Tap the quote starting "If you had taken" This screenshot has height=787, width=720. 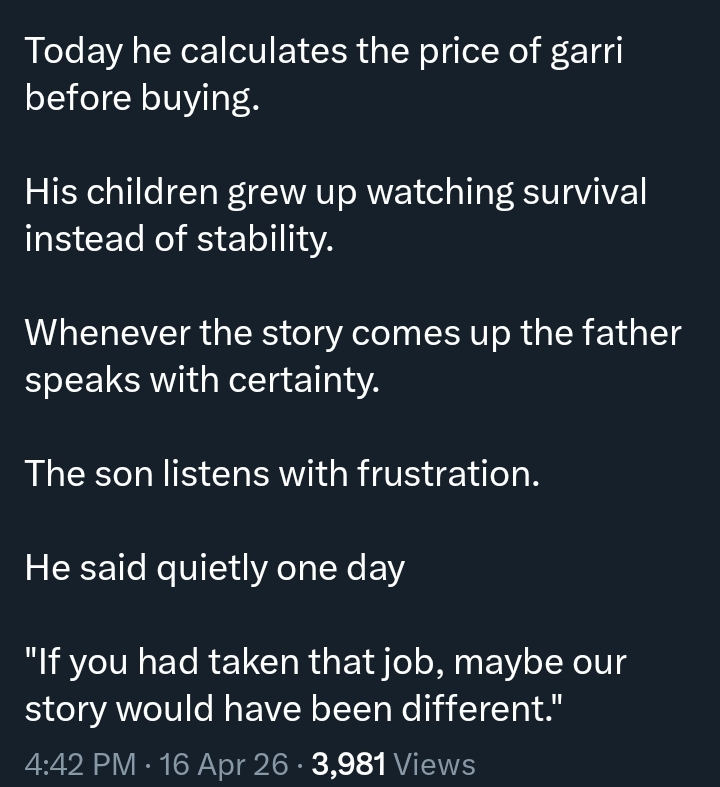click(x=324, y=662)
